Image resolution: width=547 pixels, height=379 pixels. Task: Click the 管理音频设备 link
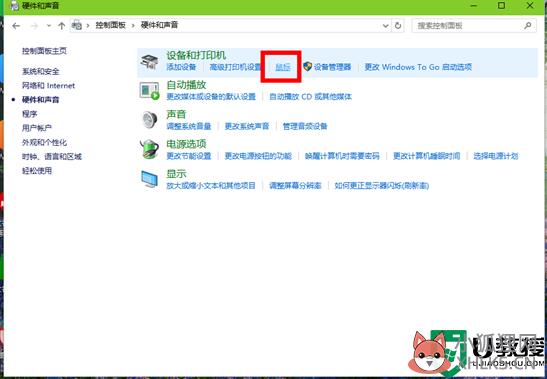point(305,126)
